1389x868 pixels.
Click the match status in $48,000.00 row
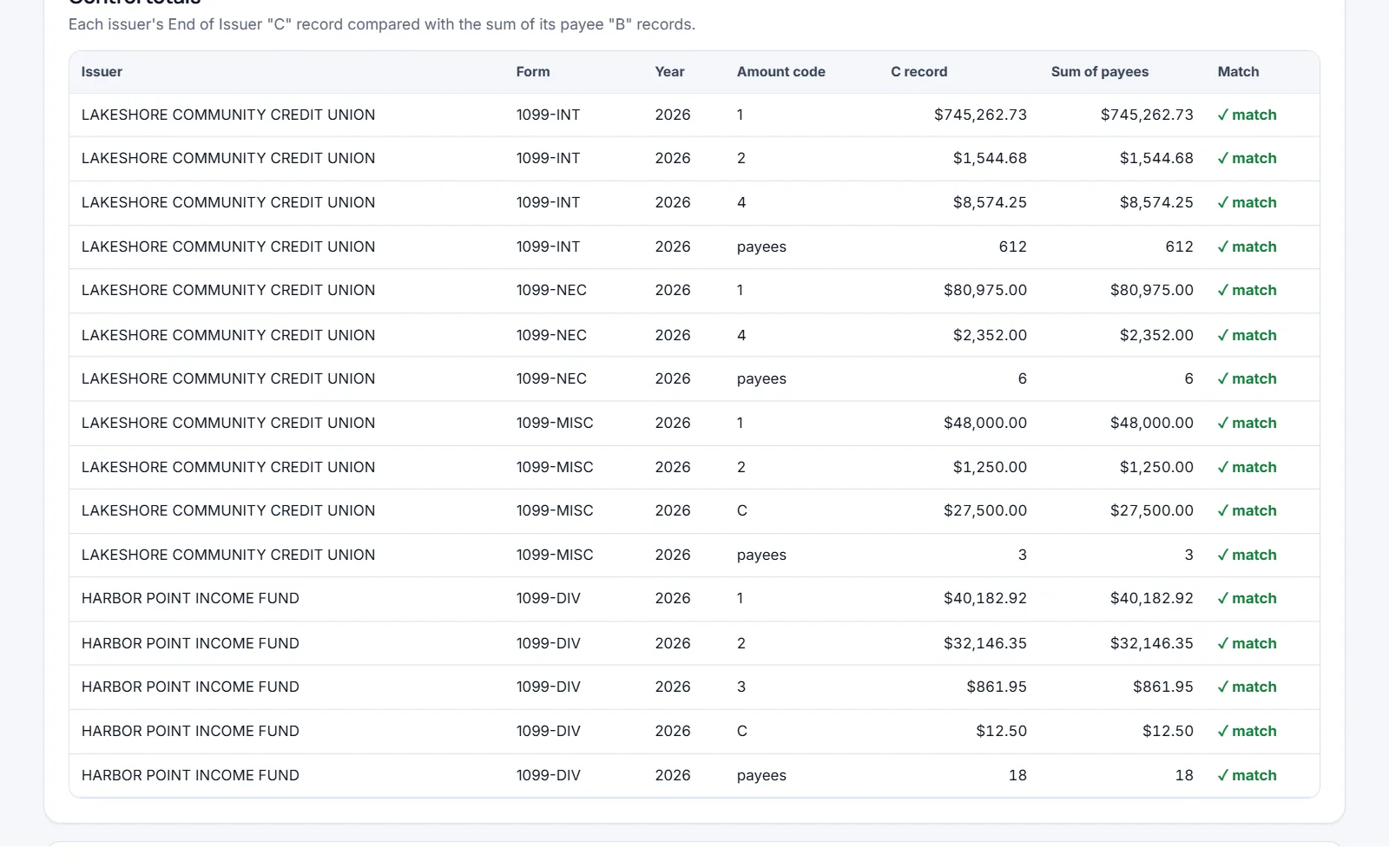click(x=1247, y=423)
